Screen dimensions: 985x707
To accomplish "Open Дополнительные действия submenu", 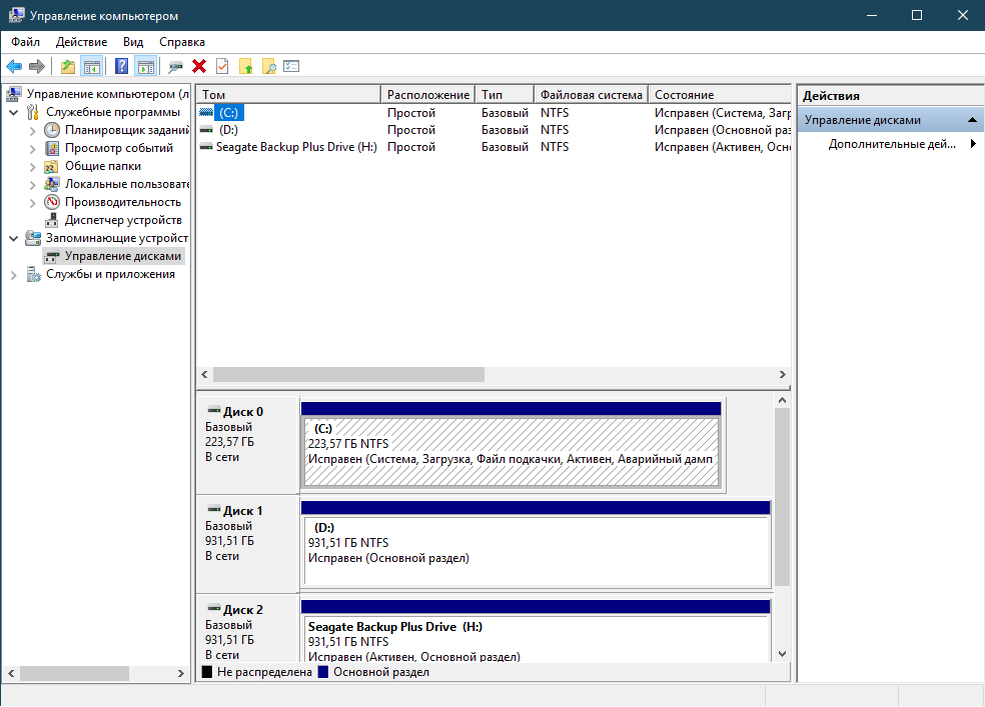I will [x=892, y=144].
